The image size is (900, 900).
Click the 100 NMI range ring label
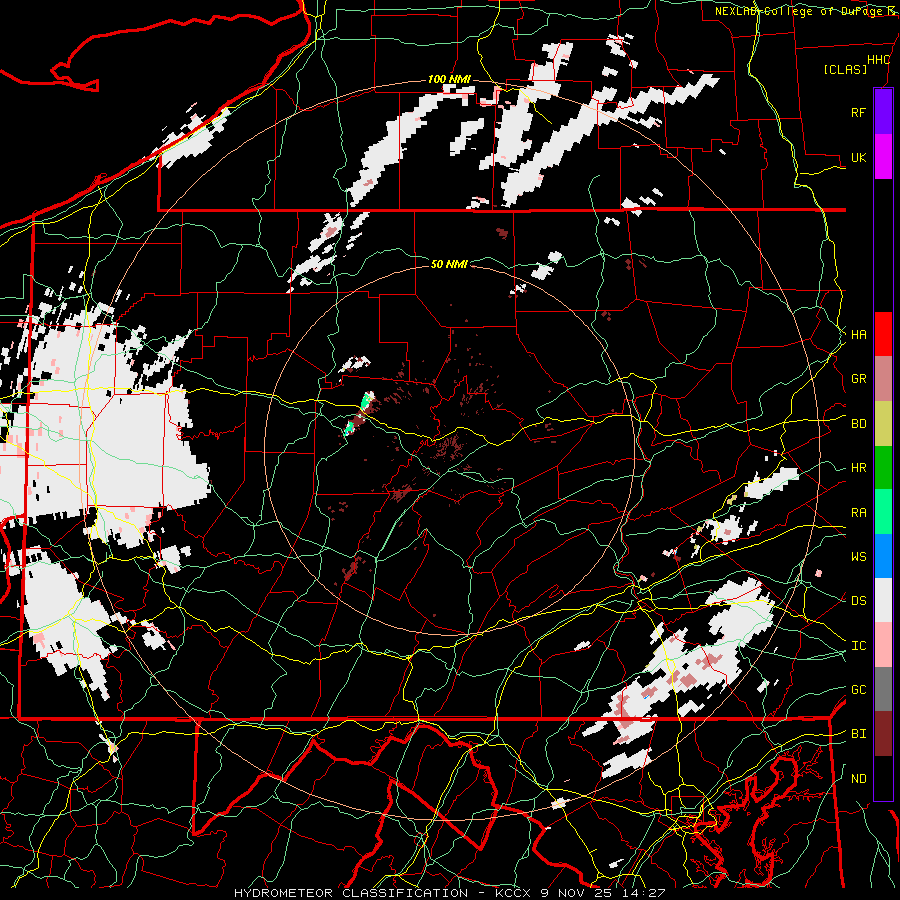(449, 79)
